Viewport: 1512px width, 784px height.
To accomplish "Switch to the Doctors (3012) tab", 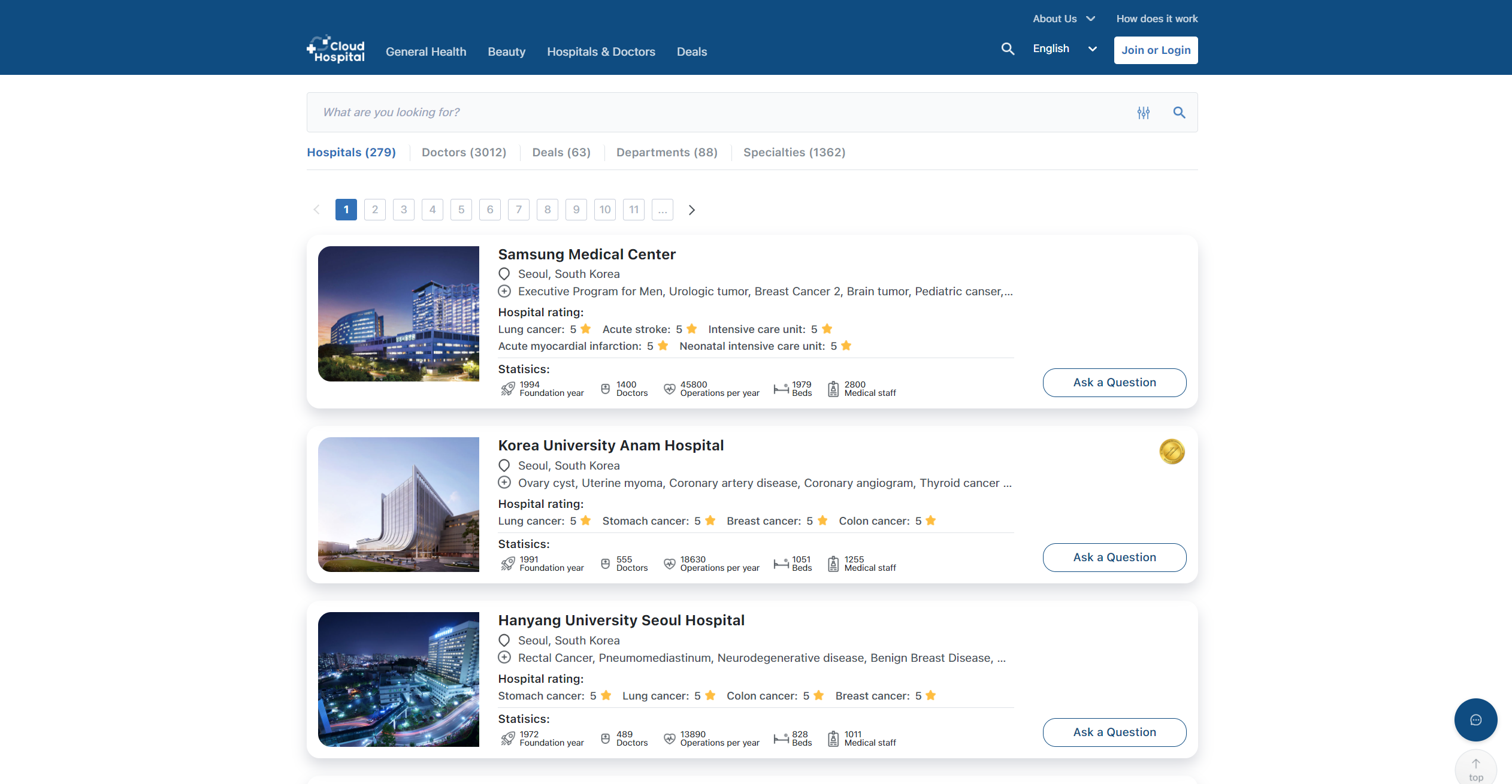I will pos(464,152).
